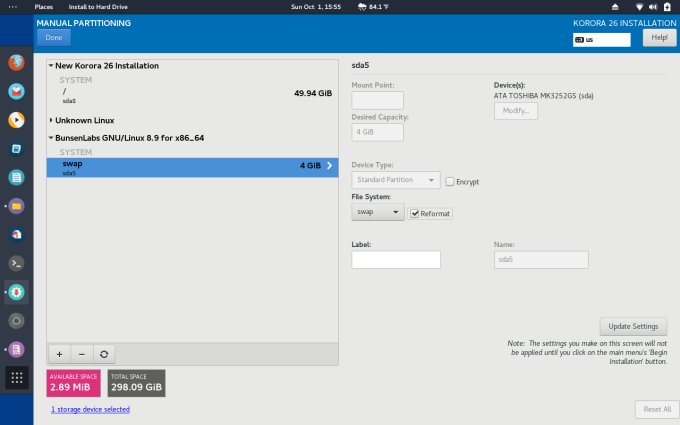Select the root / sda8 partition row
Screen dimensions: 680x425
(193, 95)
